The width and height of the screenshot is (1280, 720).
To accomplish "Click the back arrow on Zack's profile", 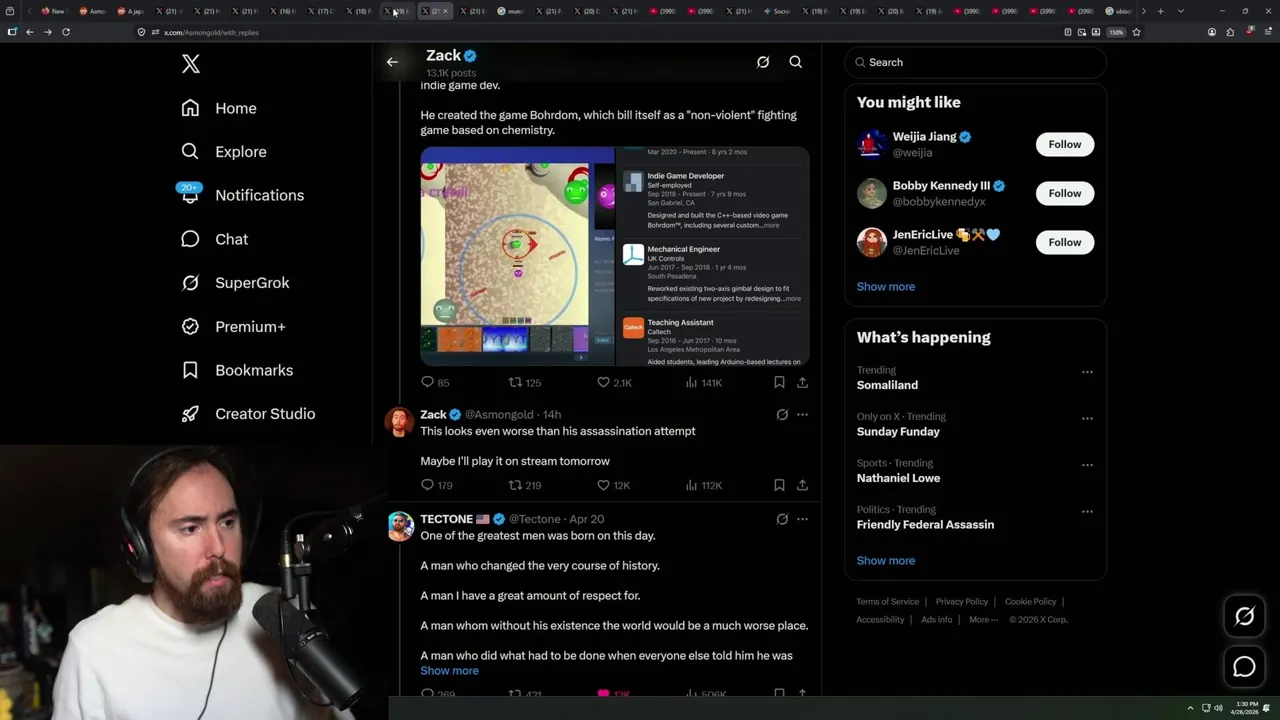I will tap(392, 62).
